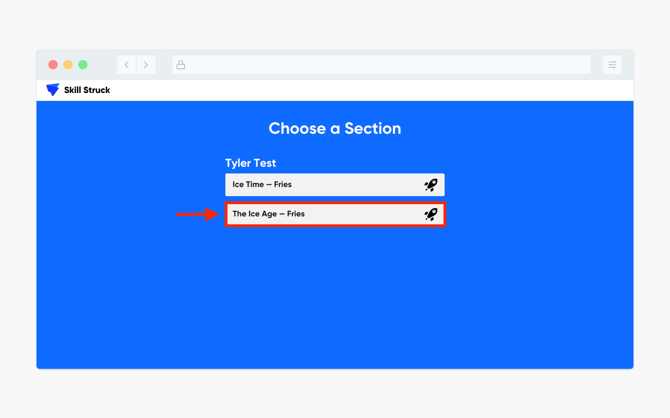Click the padlock icon in address bar
Image resolution: width=670 pixels, height=418 pixels.
pyautogui.click(x=181, y=65)
